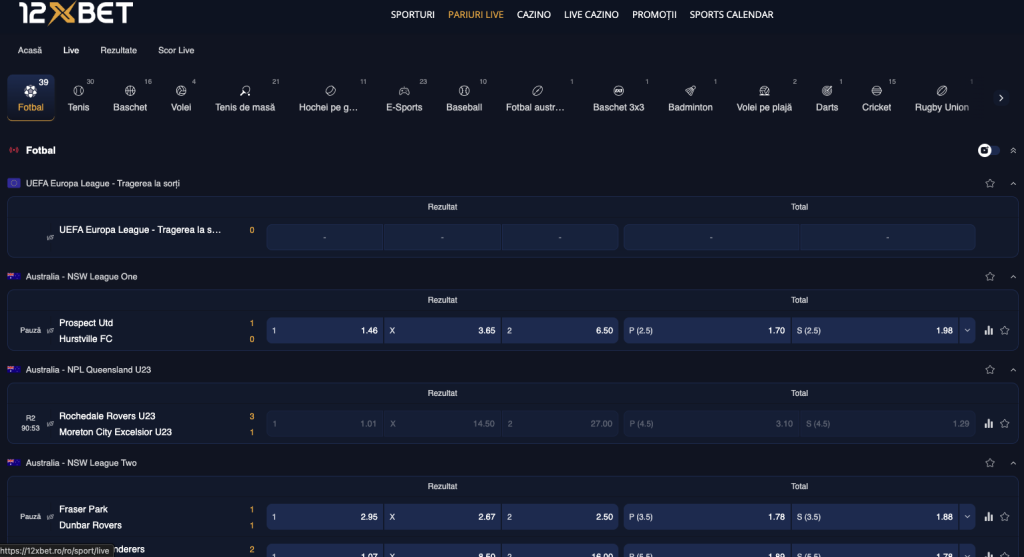Screen dimensions: 1024x557
Task: Favorite the NPL Queensland U23 league
Action: point(990,370)
